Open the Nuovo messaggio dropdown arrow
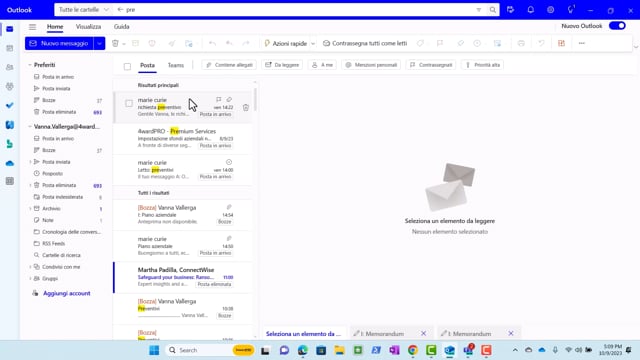Viewport: 640px width, 360px height. [x=99, y=43]
